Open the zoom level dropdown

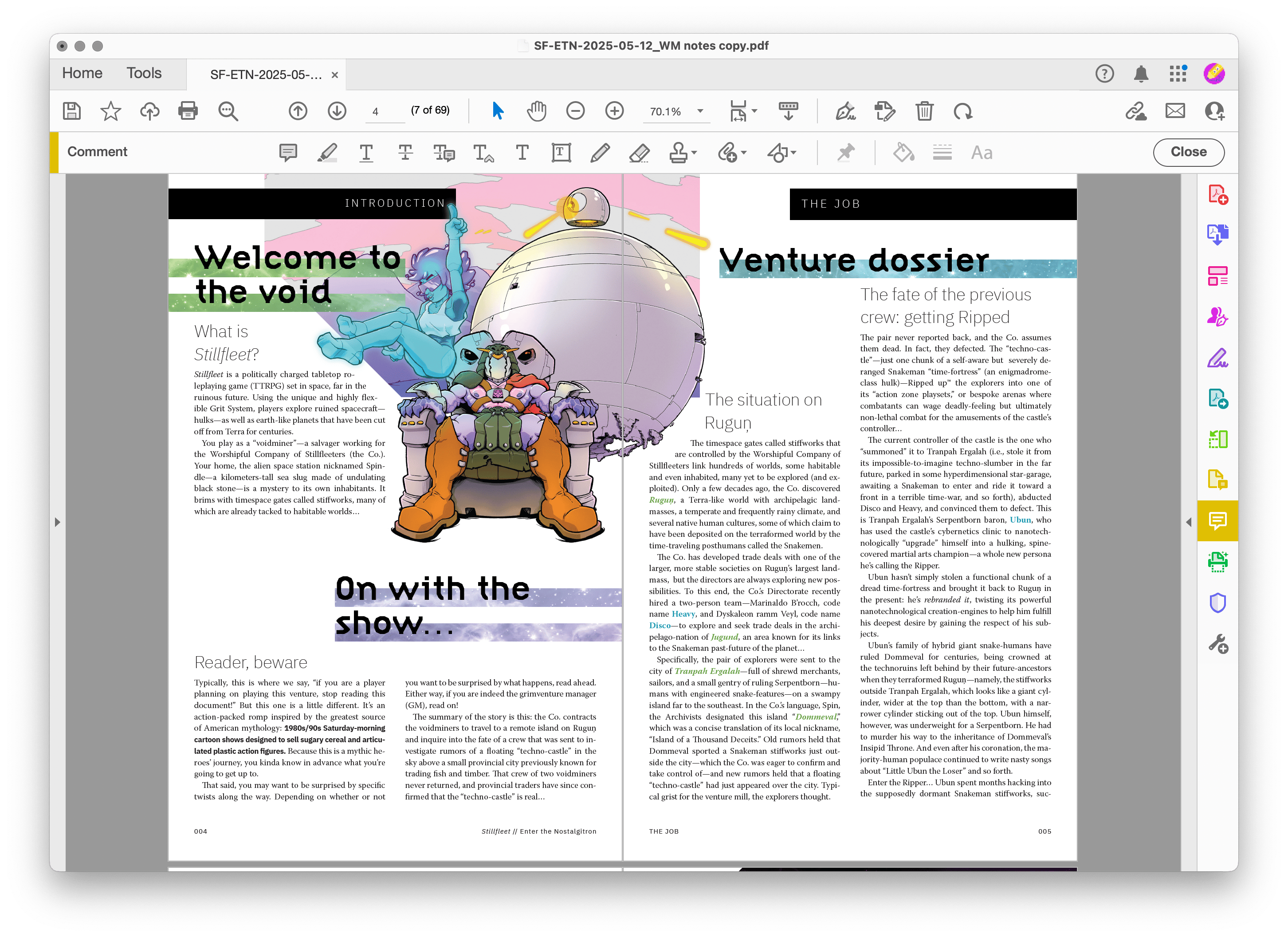pos(700,111)
